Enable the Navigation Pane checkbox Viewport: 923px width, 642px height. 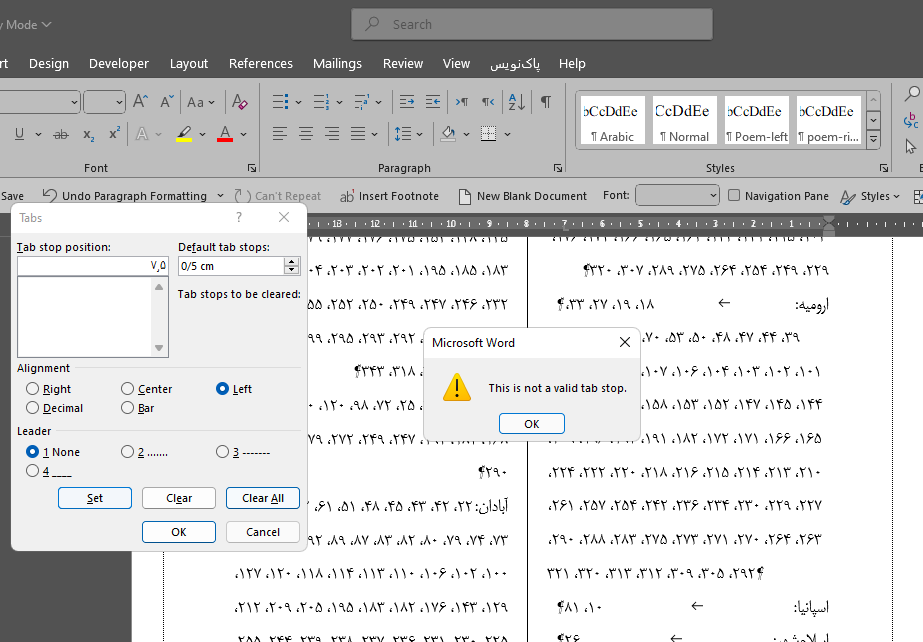coord(734,196)
